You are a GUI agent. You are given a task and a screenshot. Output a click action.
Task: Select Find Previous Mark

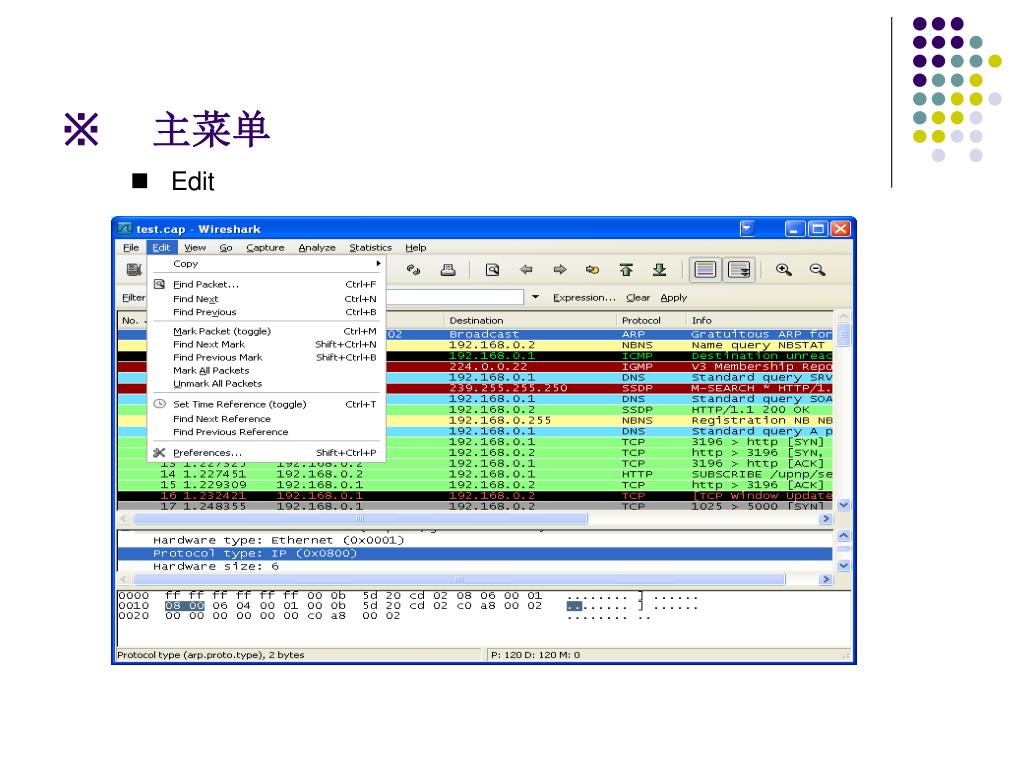pos(267,357)
